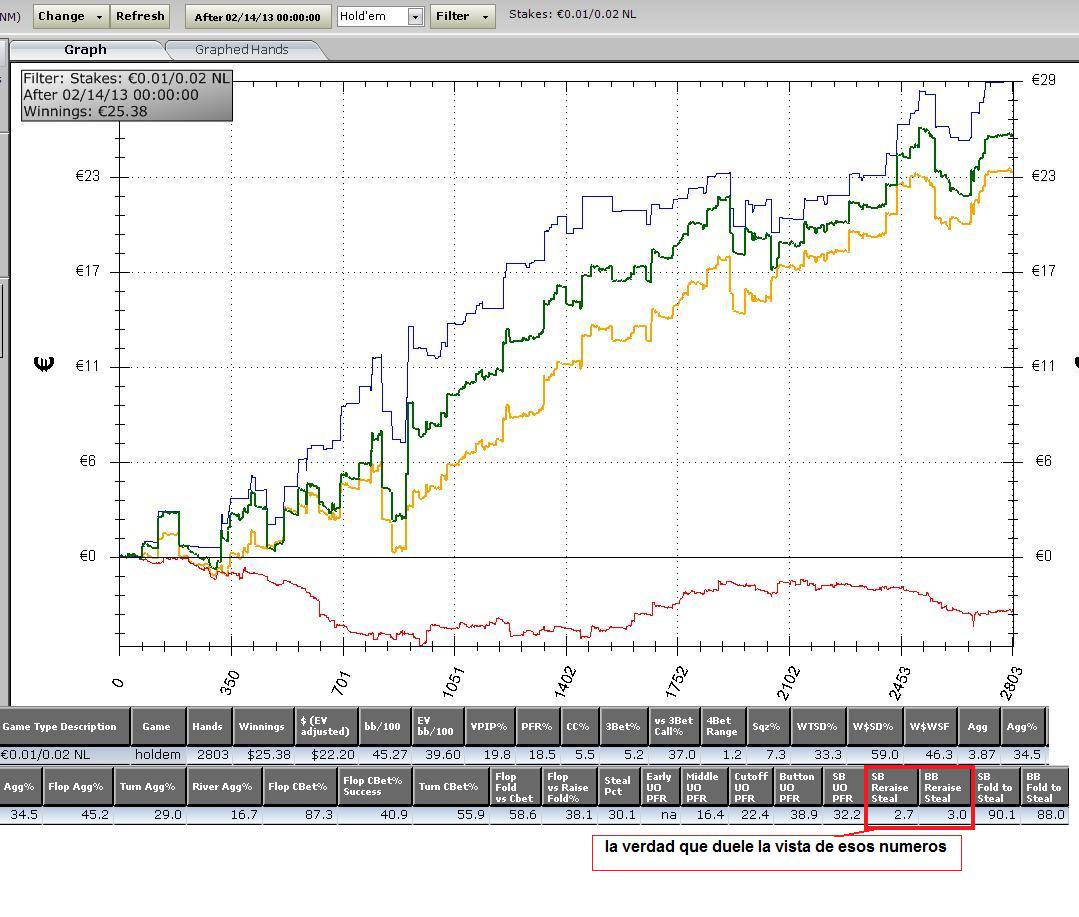Click the Steal Pct column header
This screenshot has width=1079, height=917.
click(619, 787)
